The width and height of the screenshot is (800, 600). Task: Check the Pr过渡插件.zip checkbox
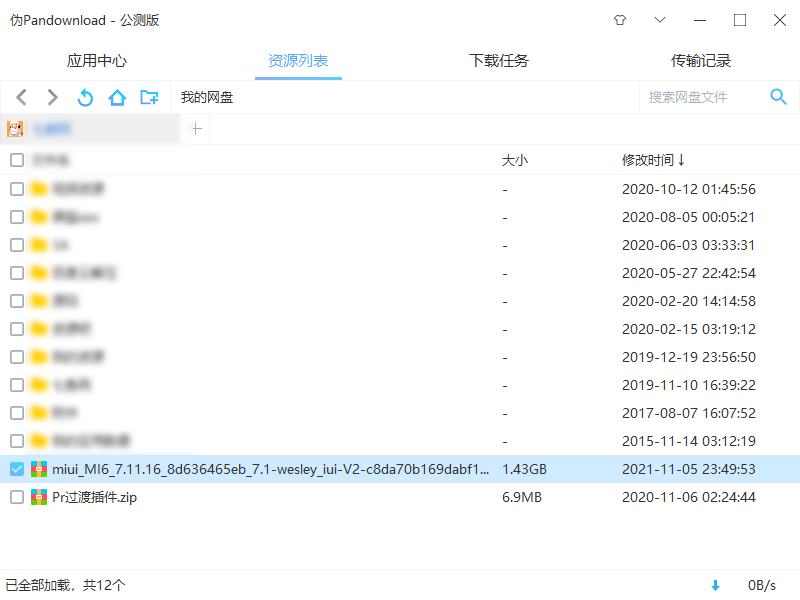[16, 497]
